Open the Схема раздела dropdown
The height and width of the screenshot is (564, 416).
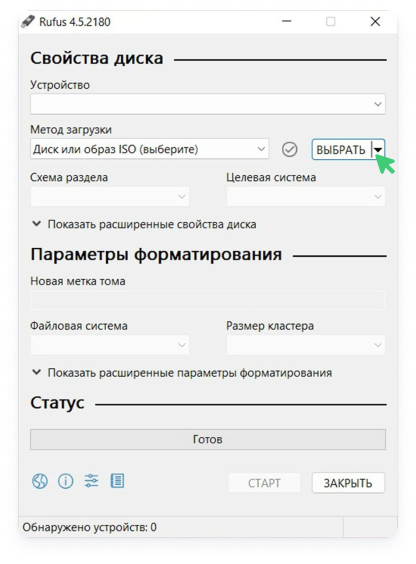[x=110, y=196]
